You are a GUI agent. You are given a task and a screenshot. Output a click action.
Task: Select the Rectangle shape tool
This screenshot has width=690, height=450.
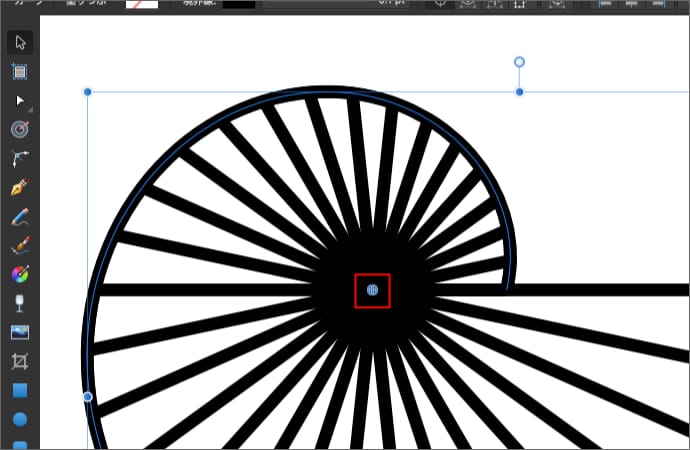click(20, 390)
